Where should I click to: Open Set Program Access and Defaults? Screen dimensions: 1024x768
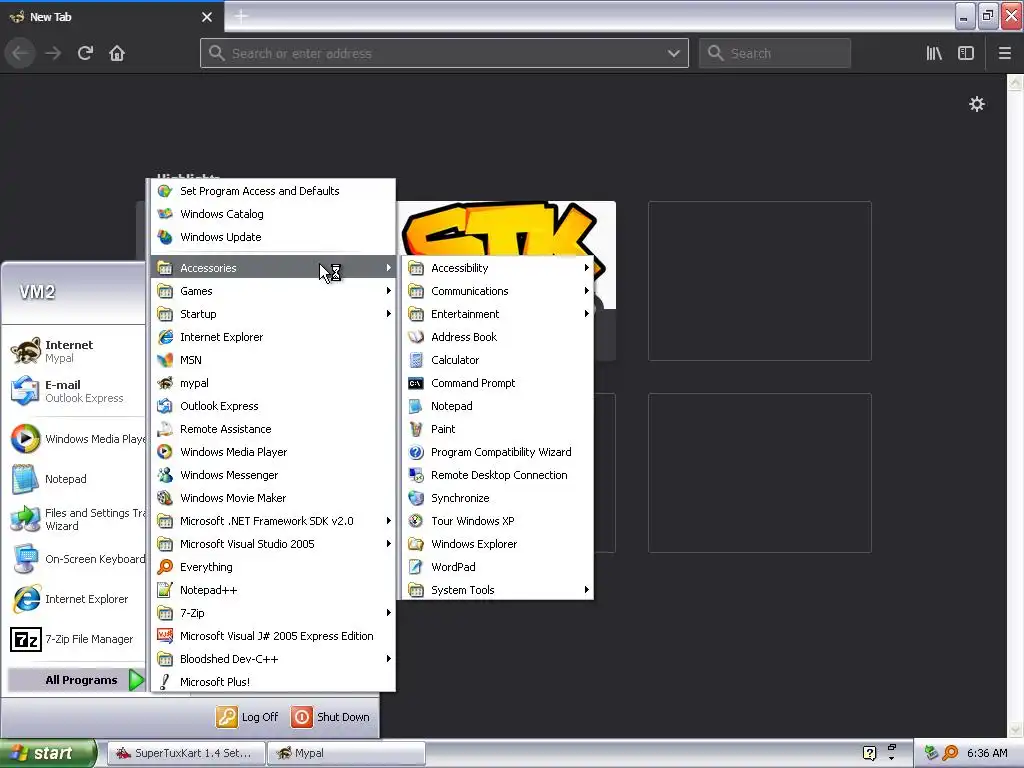coord(273,191)
